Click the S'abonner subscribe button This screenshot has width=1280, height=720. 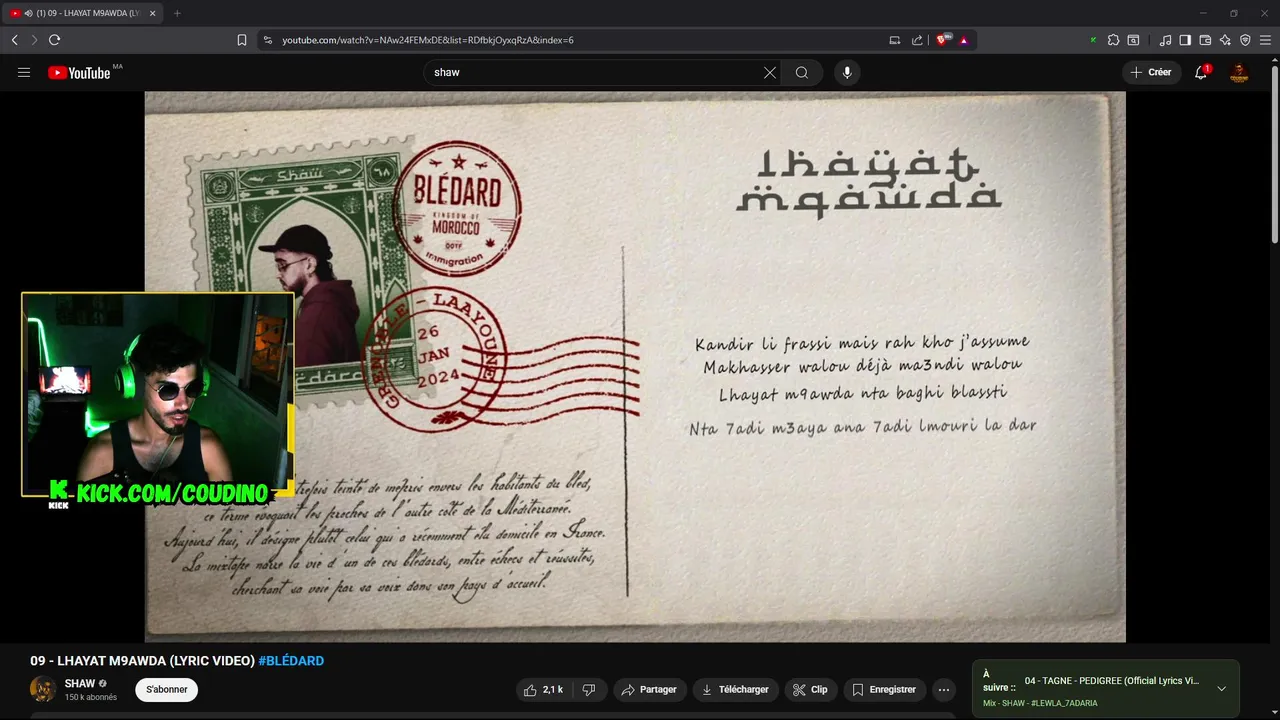click(167, 689)
